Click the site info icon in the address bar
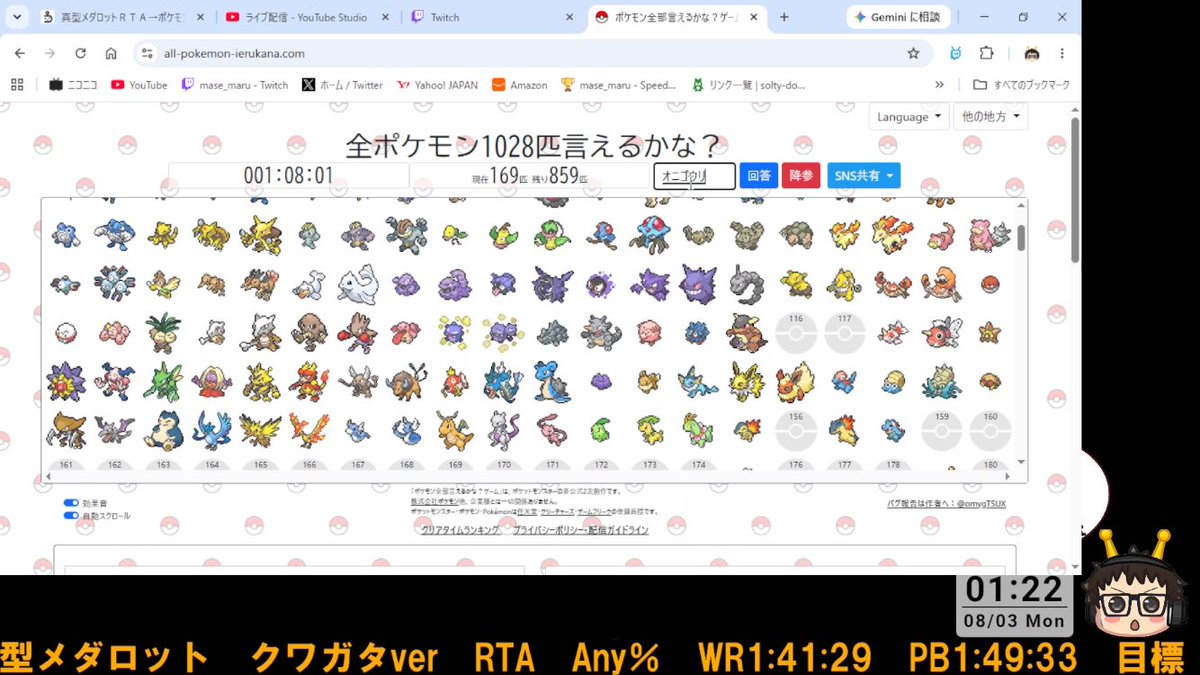1200x675 pixels. tap(147, 53)
